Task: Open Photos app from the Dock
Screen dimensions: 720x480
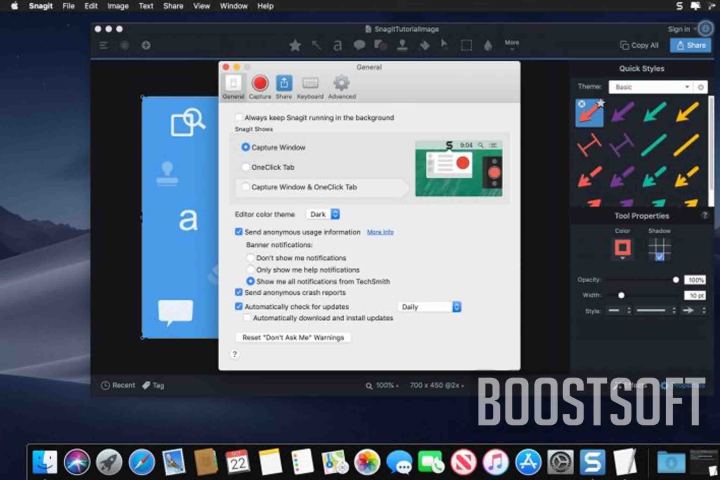Action: point(367,462)
